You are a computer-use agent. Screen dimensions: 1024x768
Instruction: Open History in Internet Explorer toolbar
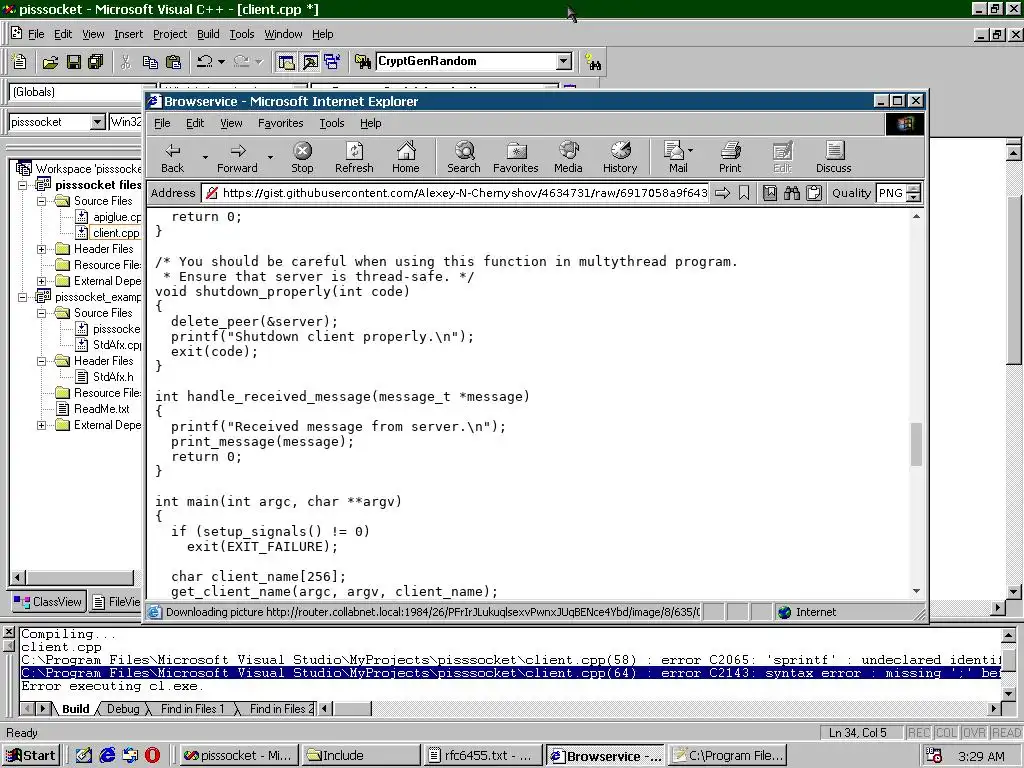pyautogui.click(x=620, y=158)
